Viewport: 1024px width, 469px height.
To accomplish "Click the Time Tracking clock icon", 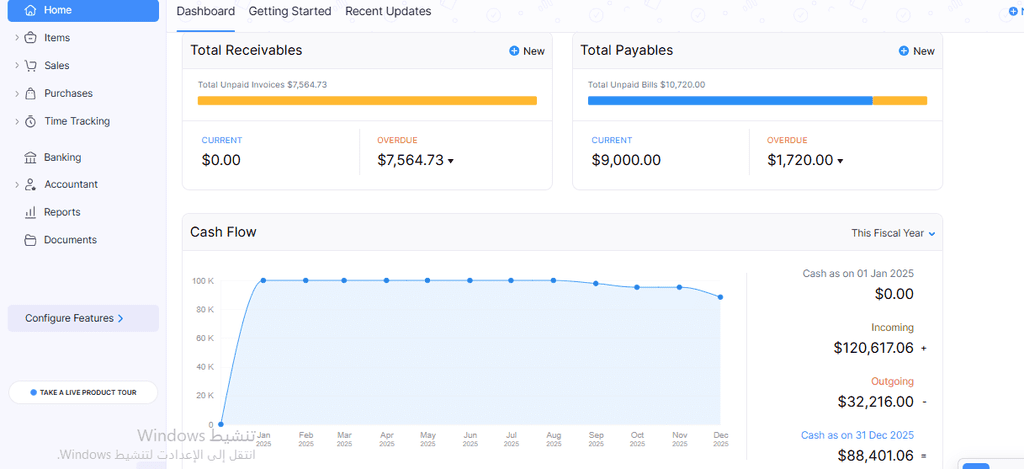I will [30, 122].
